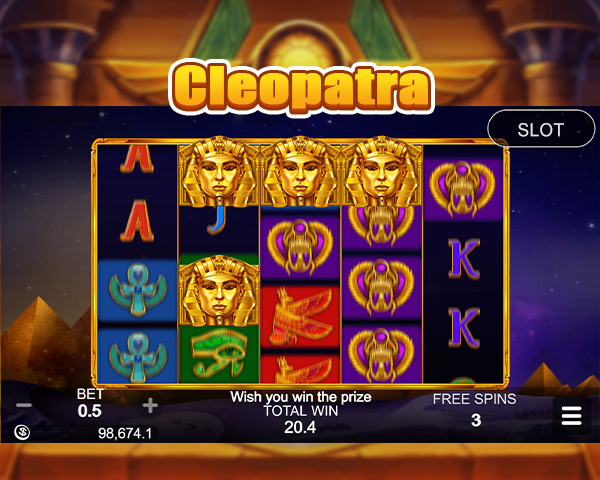Click the scarab at top of last reel
Screen dimensions: 600x480
(x=463, y=189)
